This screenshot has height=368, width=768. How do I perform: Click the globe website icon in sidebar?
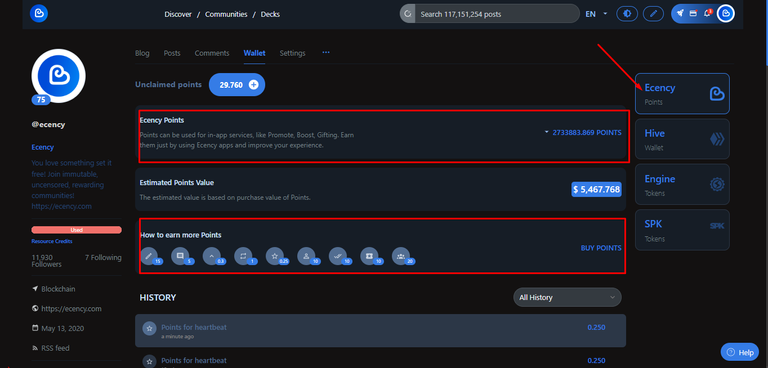(35, 309)
